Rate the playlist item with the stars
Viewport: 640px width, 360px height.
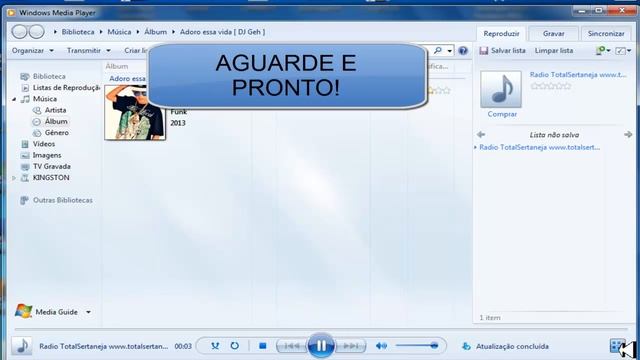[x=551, y=86]
